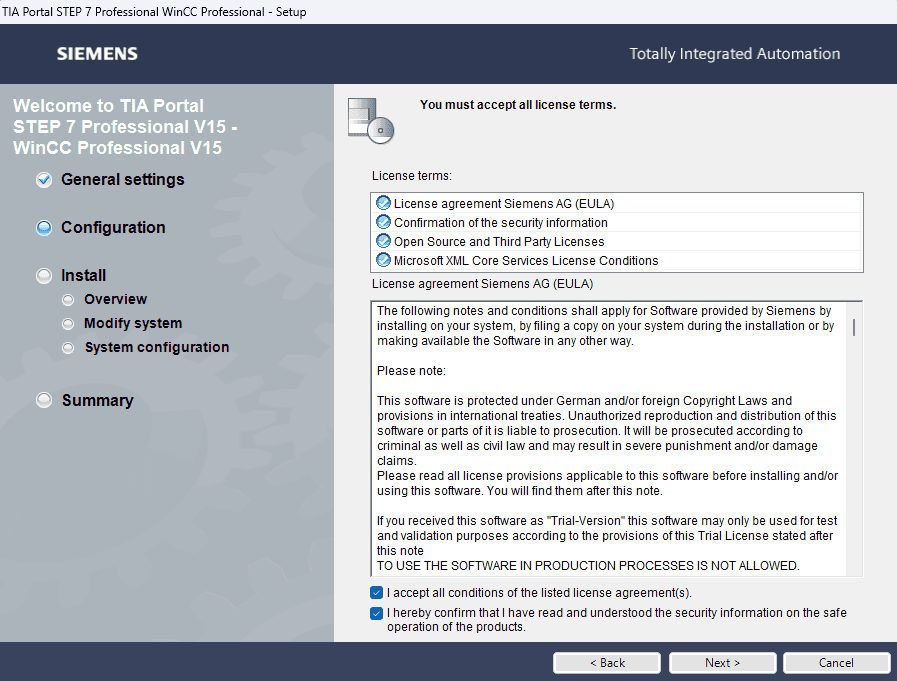Cancel the setup installation
The width and height of the screenshot is (897, 681).
[836, 663]
